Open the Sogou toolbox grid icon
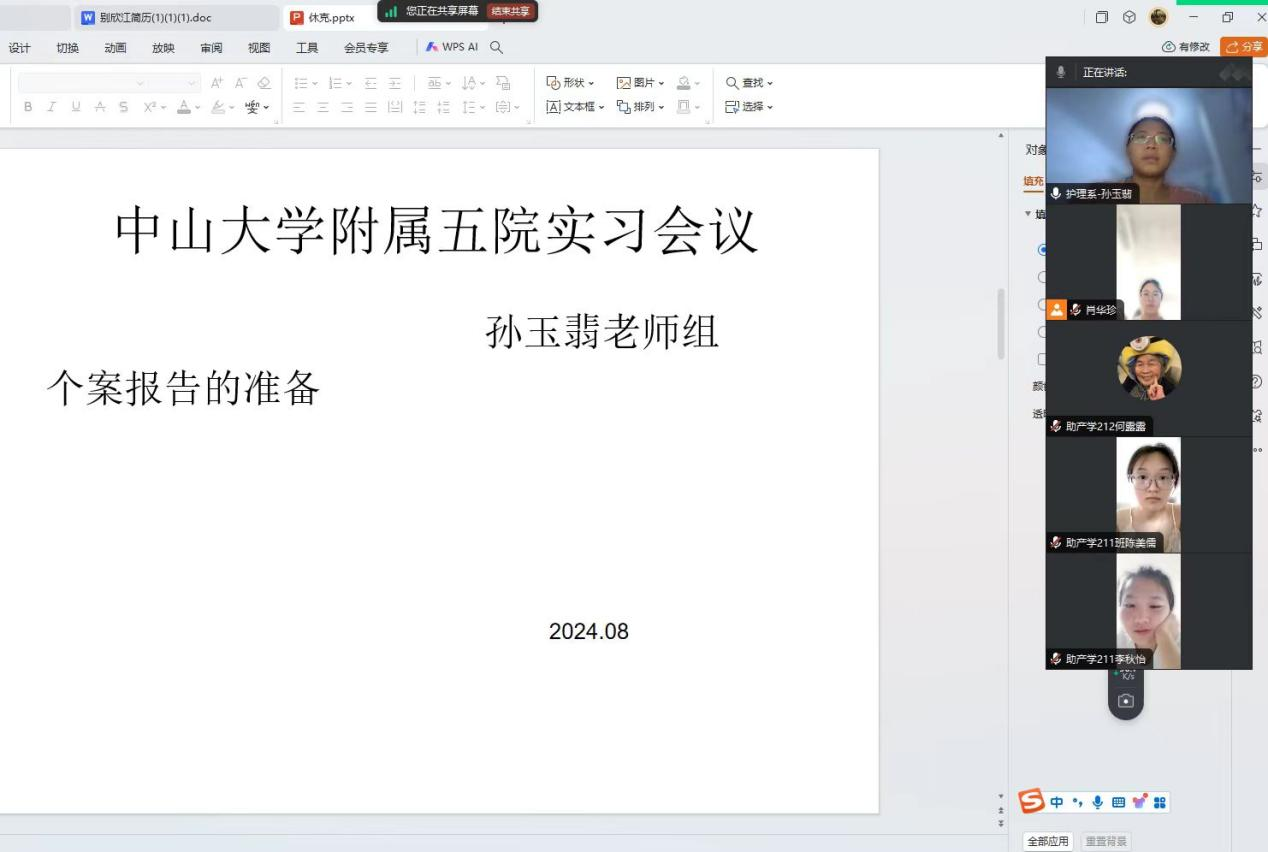This screenshot has width=1268, height=852. click(x=1160, y=802)
